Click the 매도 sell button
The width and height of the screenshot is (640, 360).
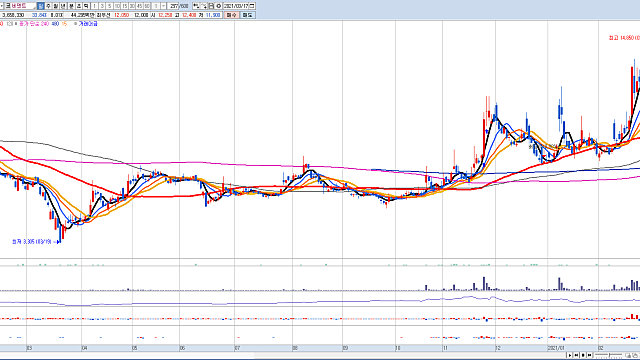[247, 15]
